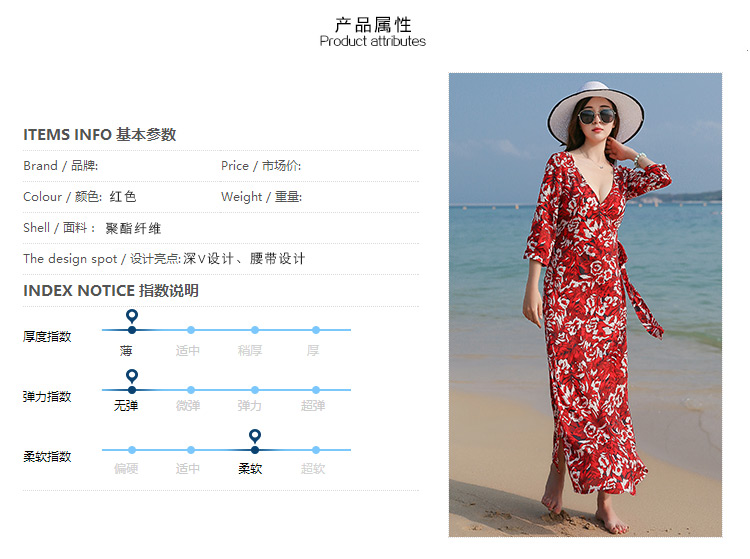
Task: Click the softness index pin marker
Action: click(255, 437)
